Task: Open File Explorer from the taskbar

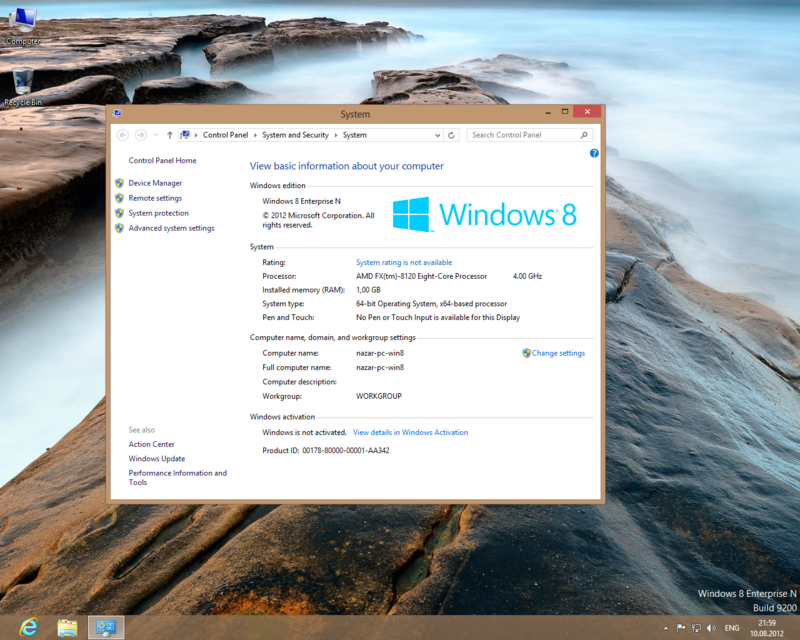Action: [67, 628]
